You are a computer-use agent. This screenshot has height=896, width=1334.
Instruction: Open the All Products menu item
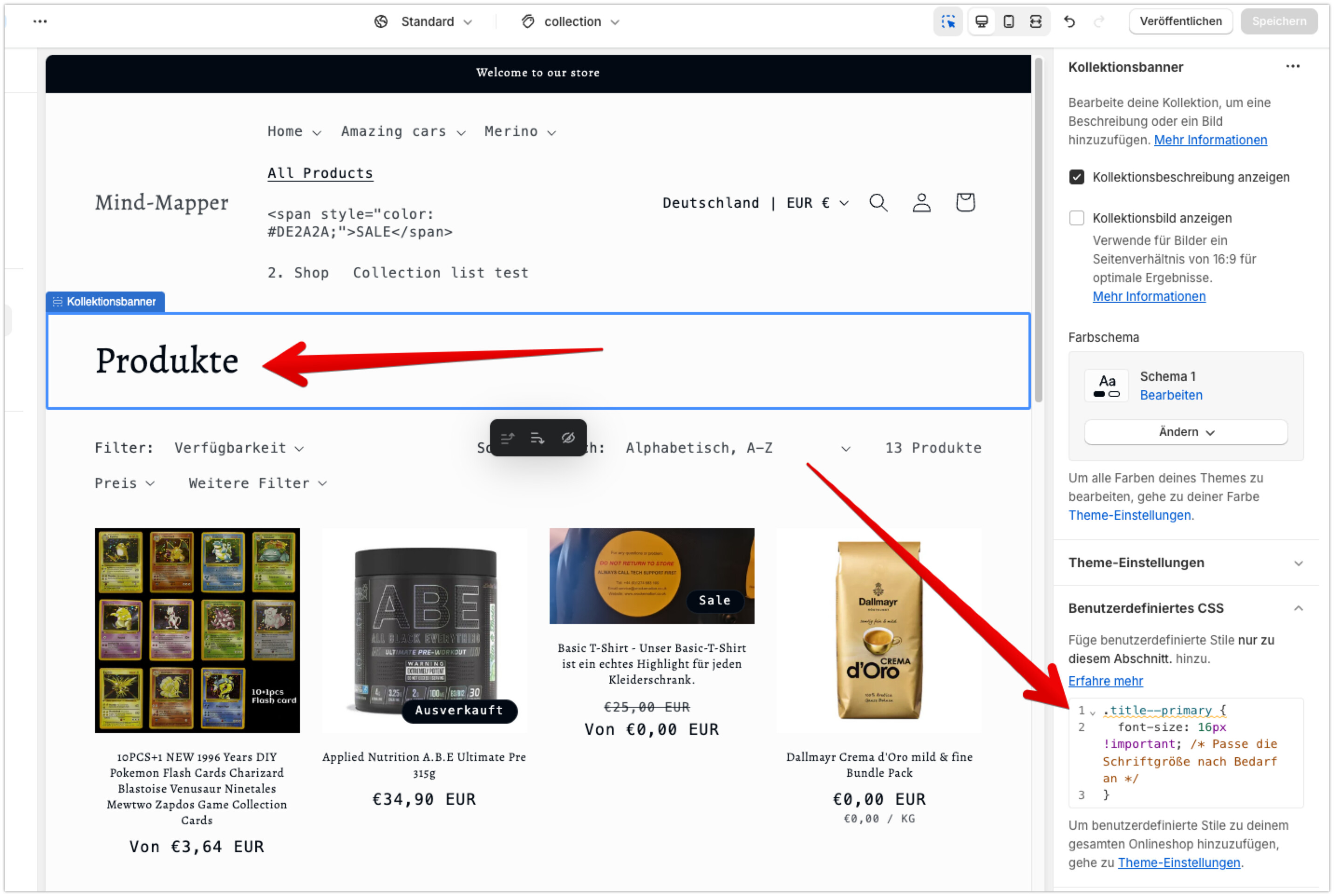click(320, 173)
